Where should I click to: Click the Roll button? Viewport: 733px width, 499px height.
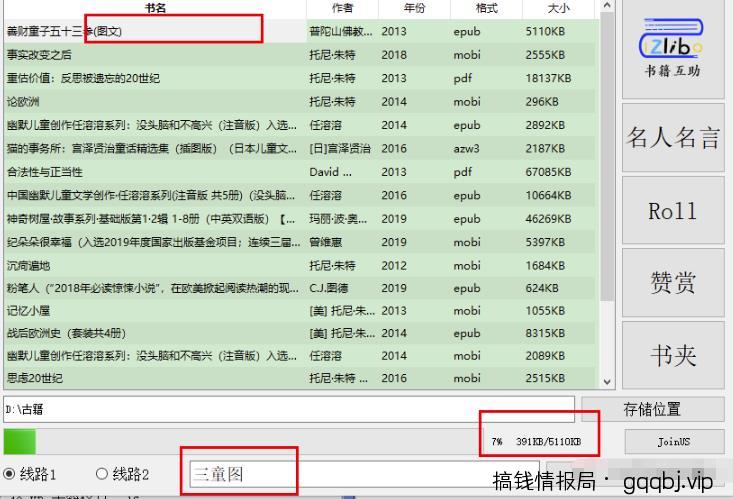tap(673, 210)
